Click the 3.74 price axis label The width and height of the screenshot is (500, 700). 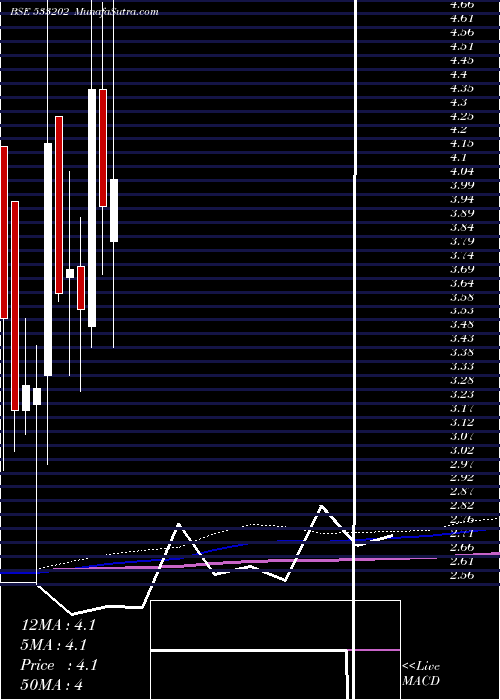pyautogui.click(x=462, y=255)
